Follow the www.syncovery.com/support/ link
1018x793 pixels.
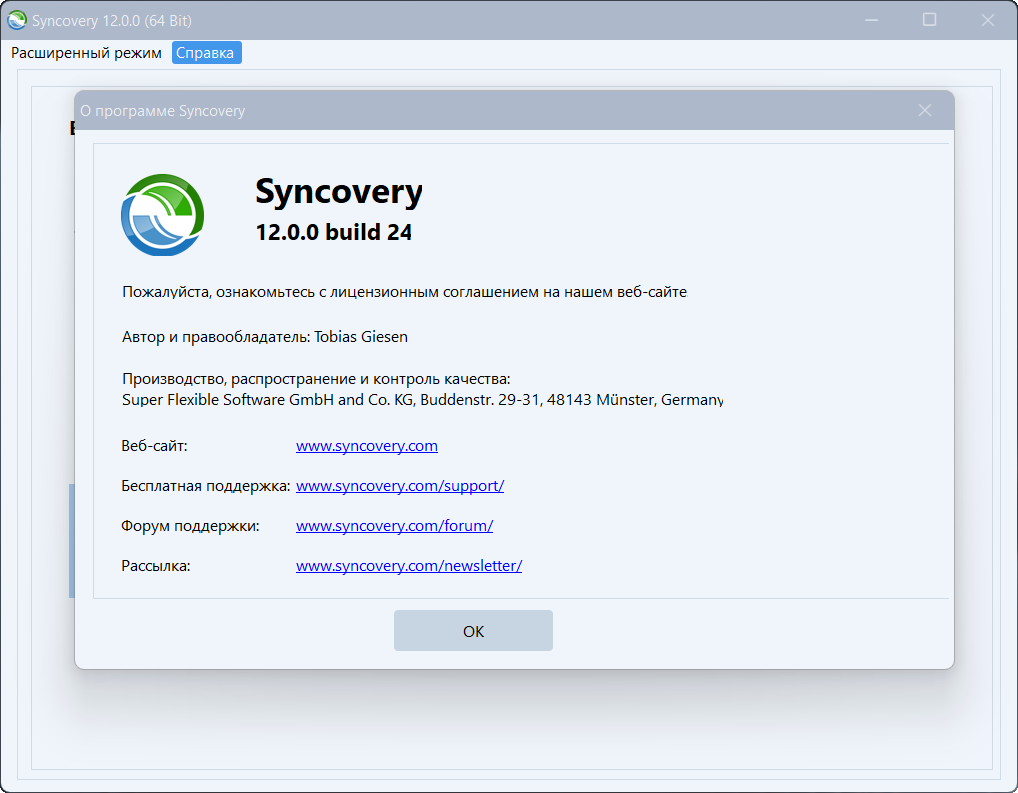[x=400, y=486]
